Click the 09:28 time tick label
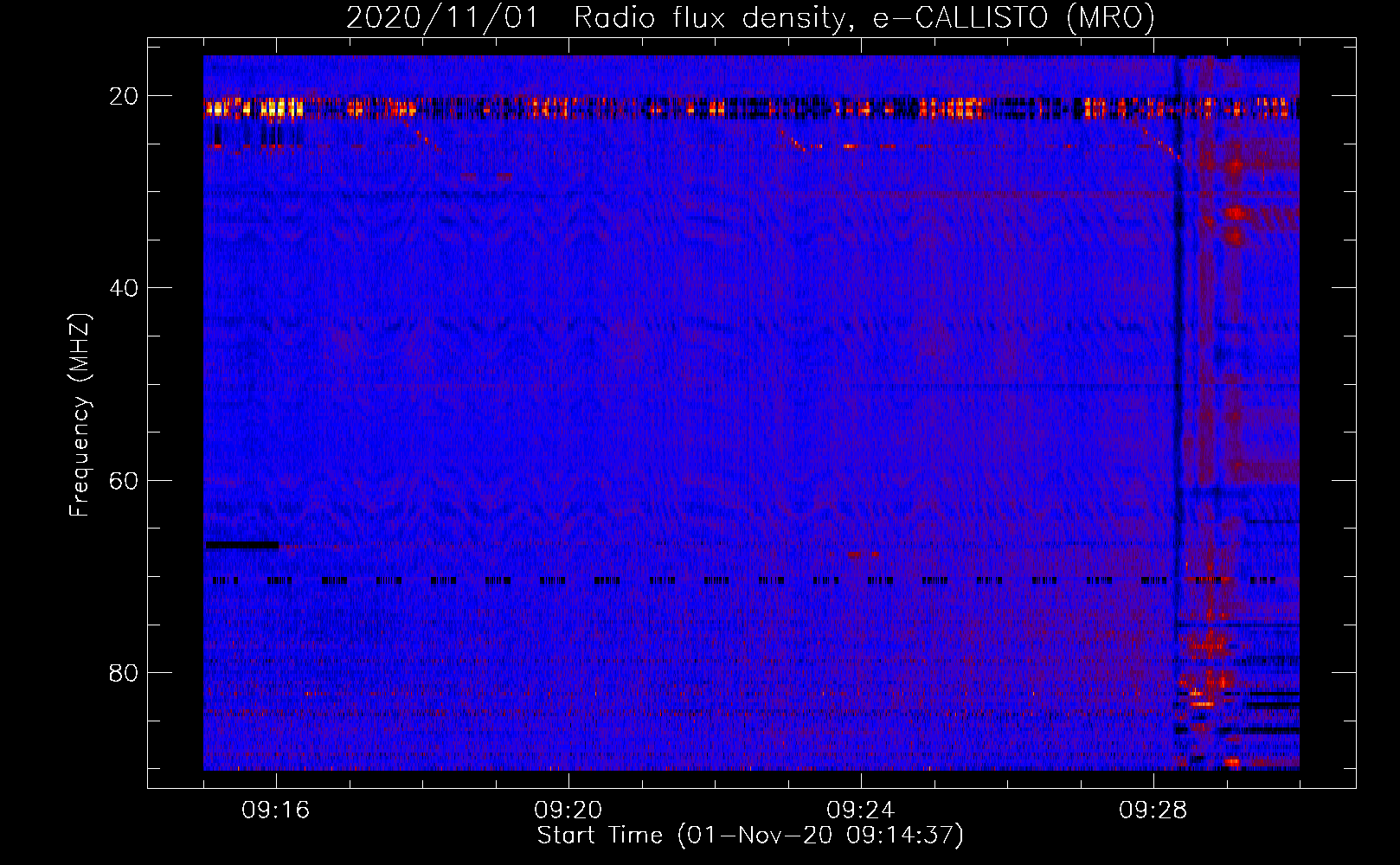The width and height of the screenshot is (1400, 865). click(x=1153, y=811)
